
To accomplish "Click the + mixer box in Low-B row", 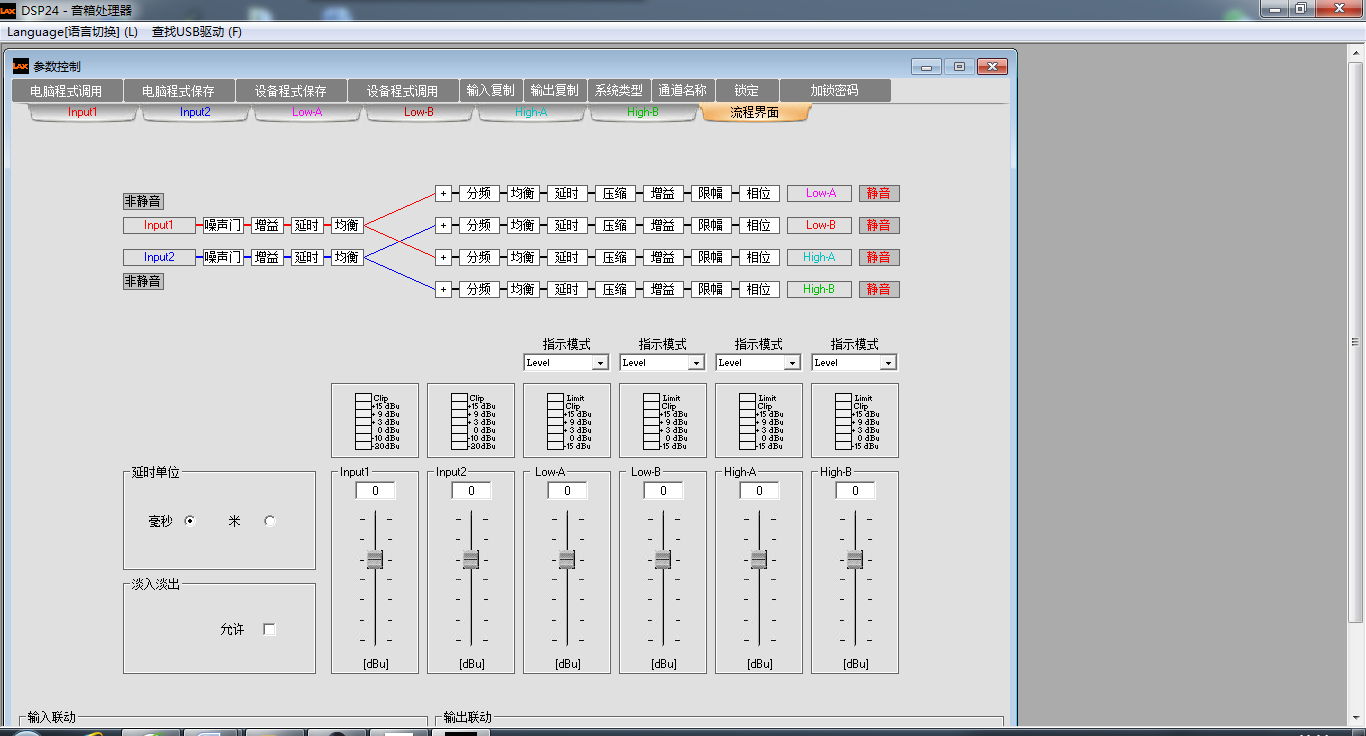I will coord(443,225).
